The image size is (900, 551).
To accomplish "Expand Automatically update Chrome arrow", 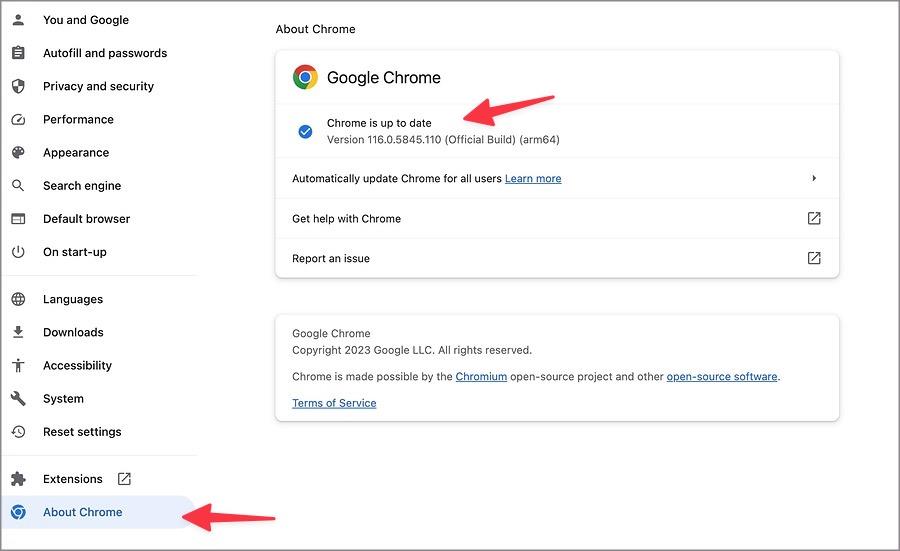I will [814, 179].
